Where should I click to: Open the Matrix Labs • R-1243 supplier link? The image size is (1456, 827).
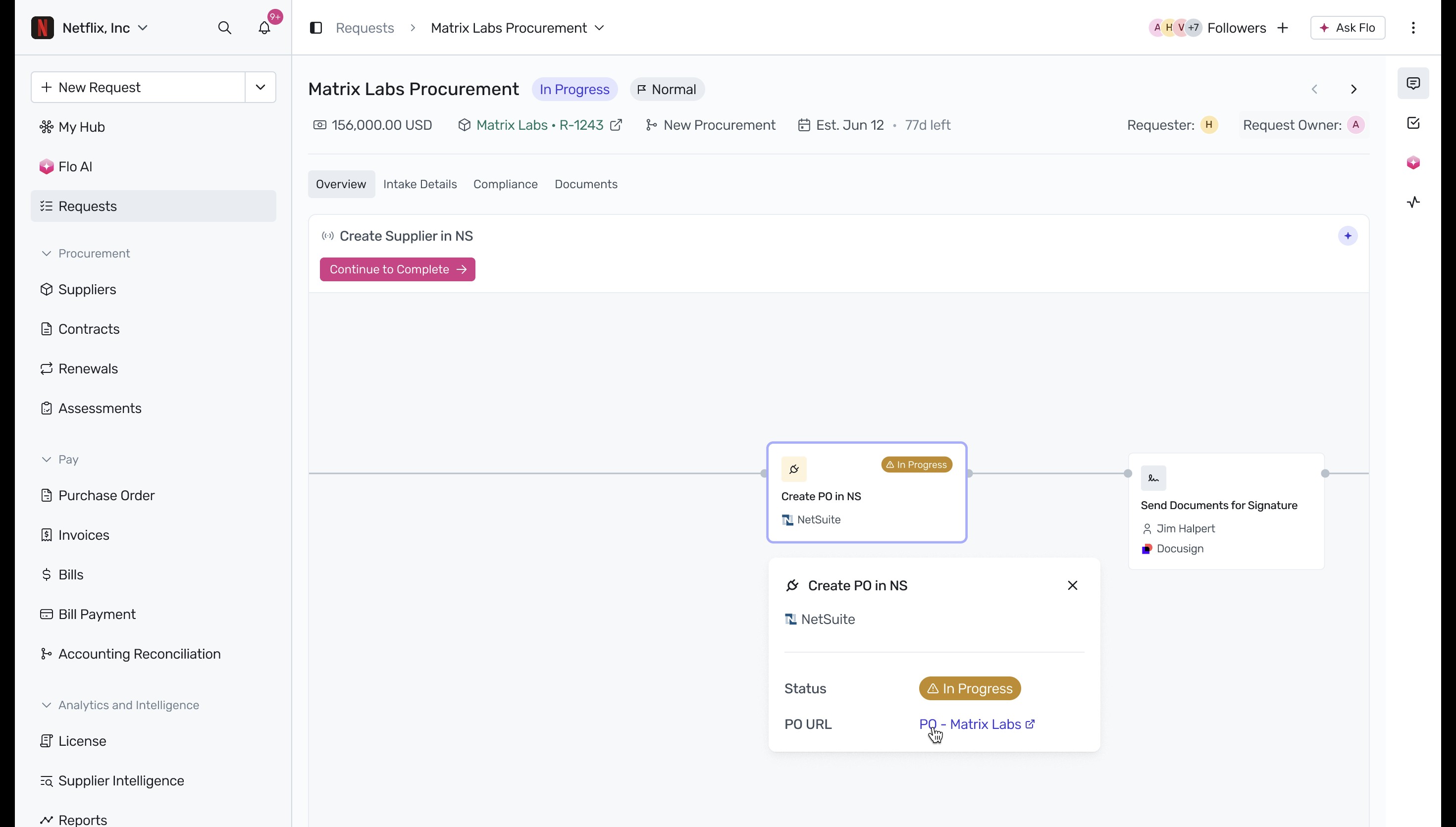click(539, 125)
